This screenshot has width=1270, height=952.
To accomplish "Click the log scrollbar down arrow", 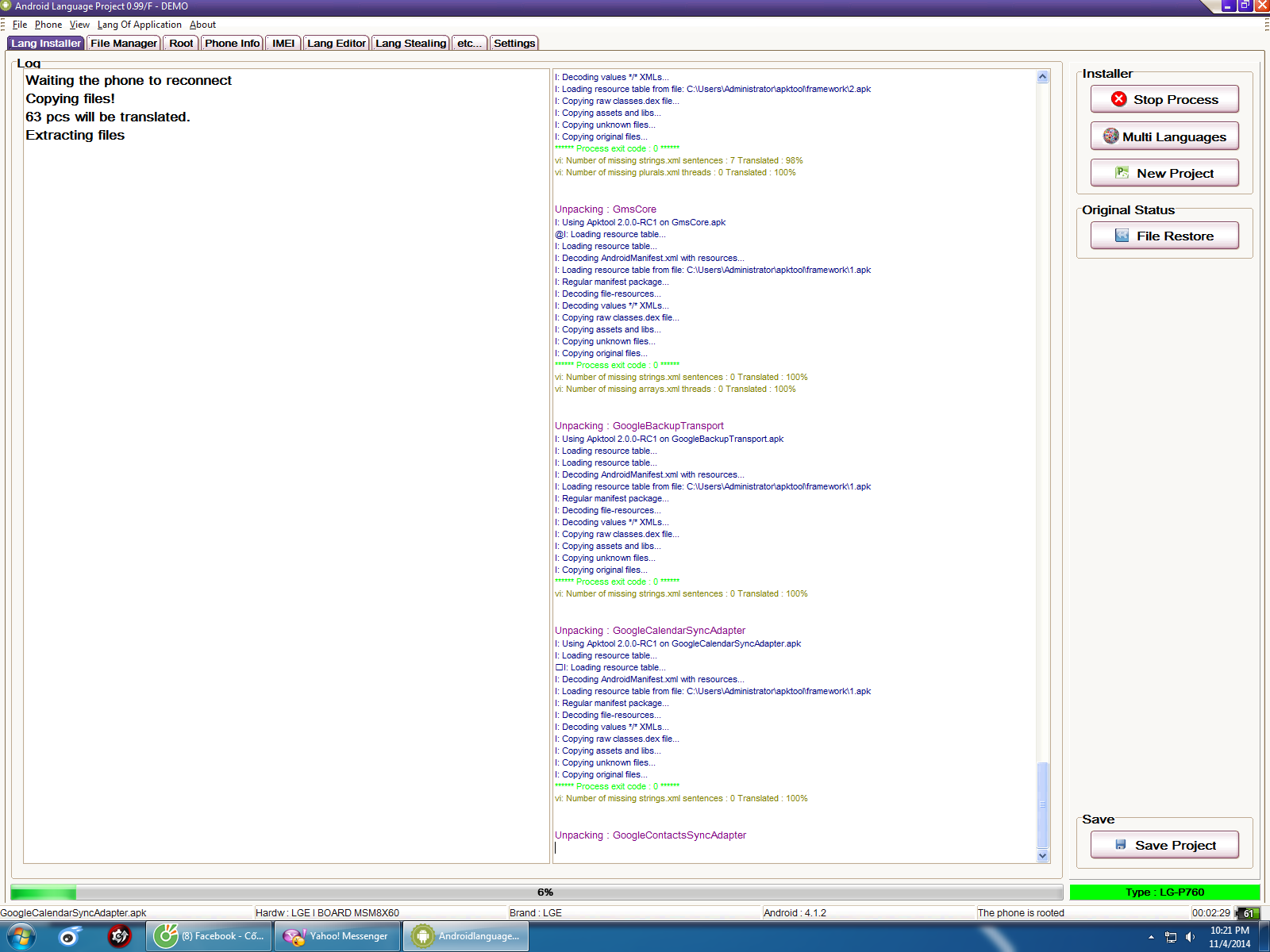I will pos(1043,855).
